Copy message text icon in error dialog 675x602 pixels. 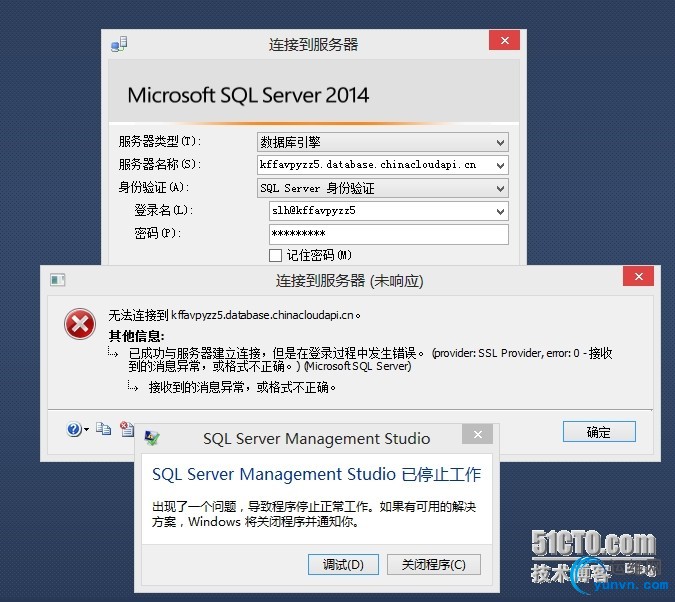pos(103,428)
